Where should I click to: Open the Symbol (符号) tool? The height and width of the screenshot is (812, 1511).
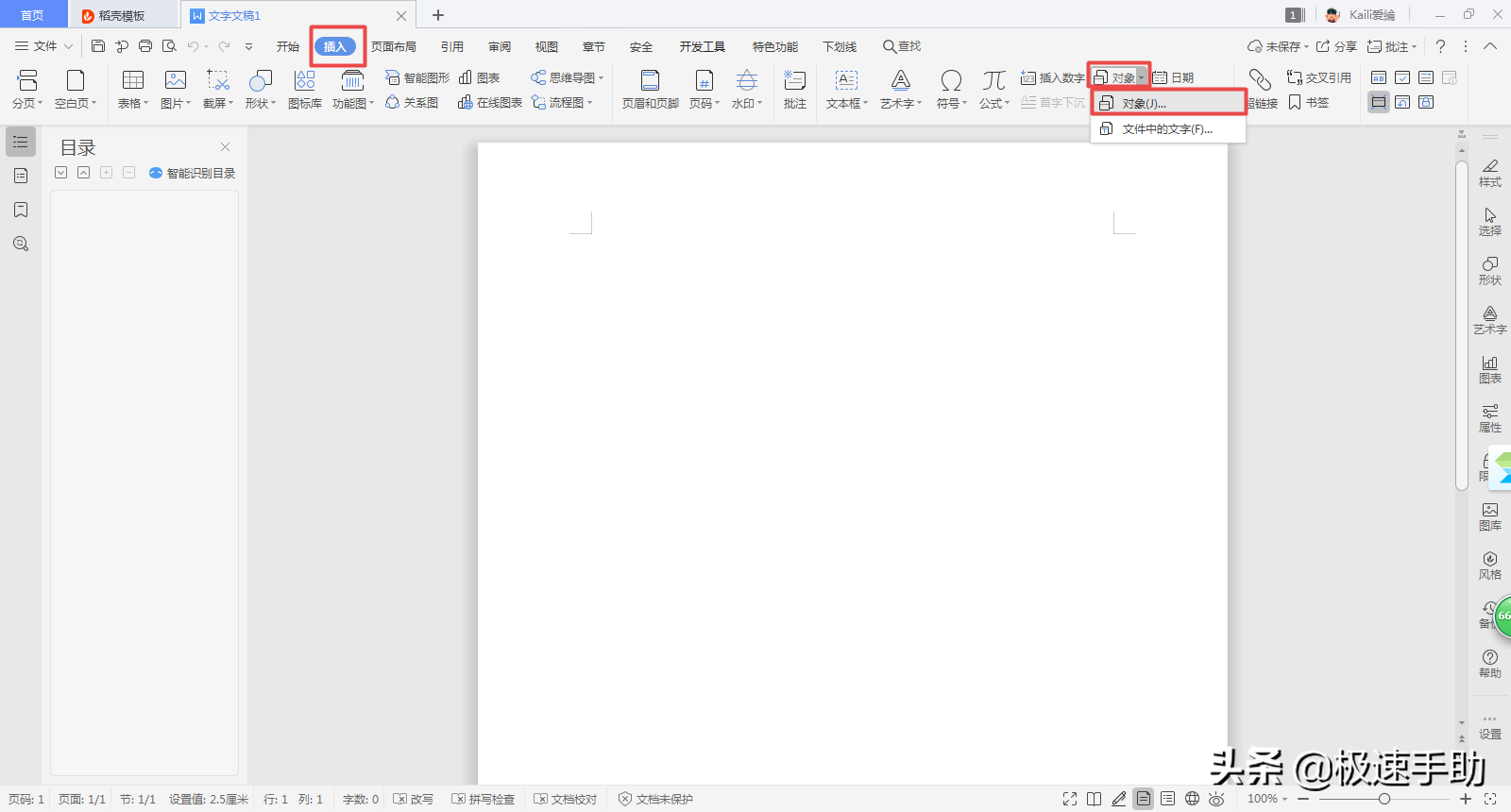click(952, 90)
